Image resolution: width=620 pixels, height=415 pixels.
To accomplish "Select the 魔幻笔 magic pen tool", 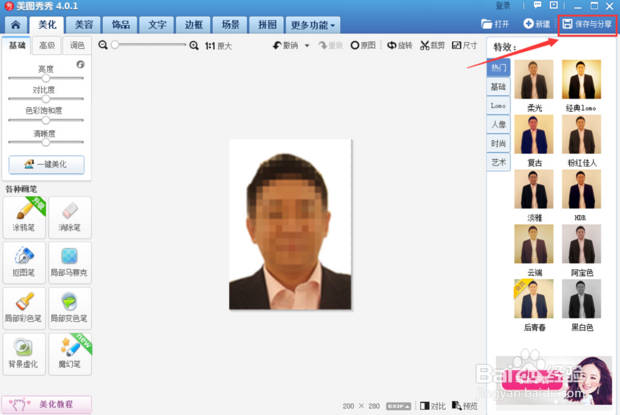I will point(70,354).
